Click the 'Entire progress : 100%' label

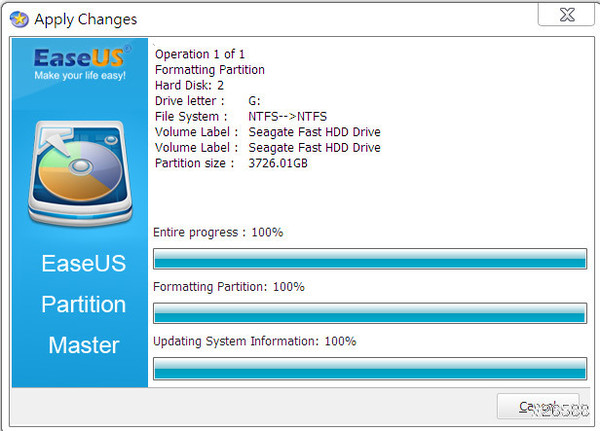click(x=218, y=232)
